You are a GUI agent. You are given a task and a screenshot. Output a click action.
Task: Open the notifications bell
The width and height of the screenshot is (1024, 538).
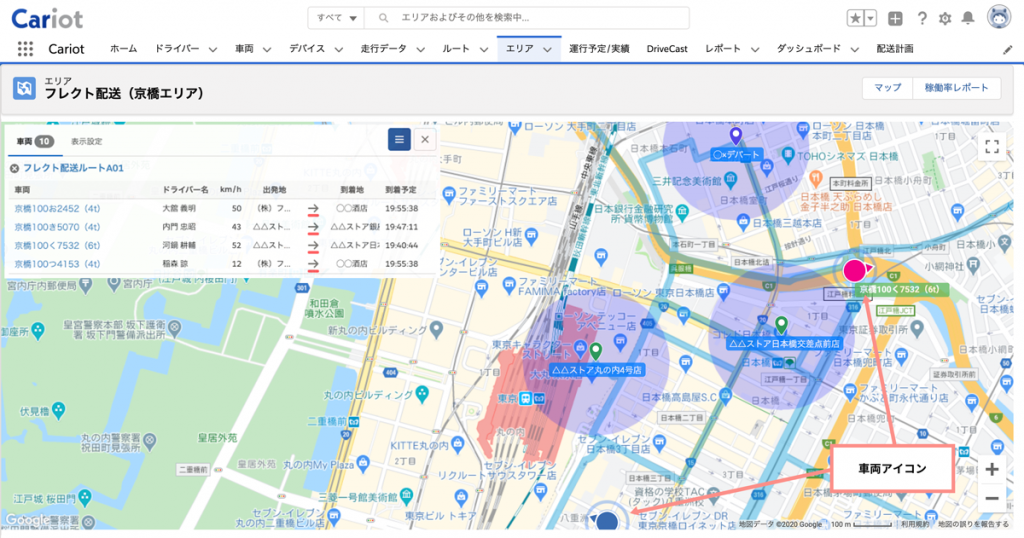point(968,18)
